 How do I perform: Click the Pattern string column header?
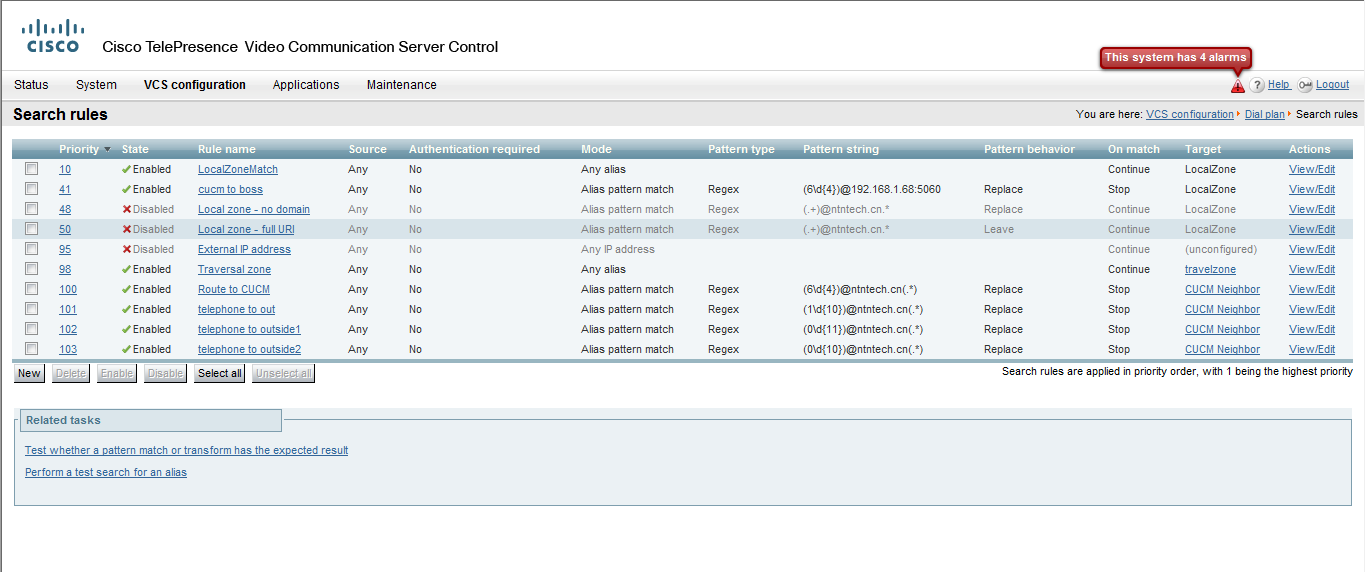841,149
